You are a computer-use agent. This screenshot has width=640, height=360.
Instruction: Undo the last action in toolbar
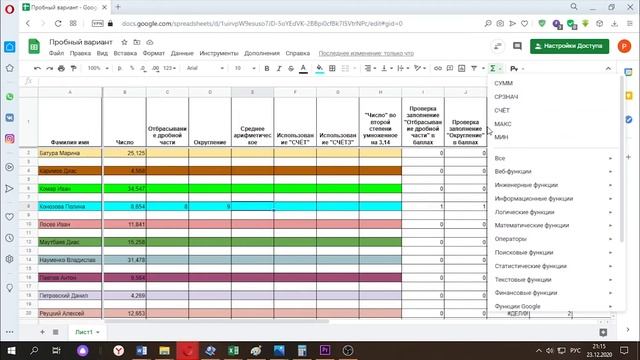(37, 68)
